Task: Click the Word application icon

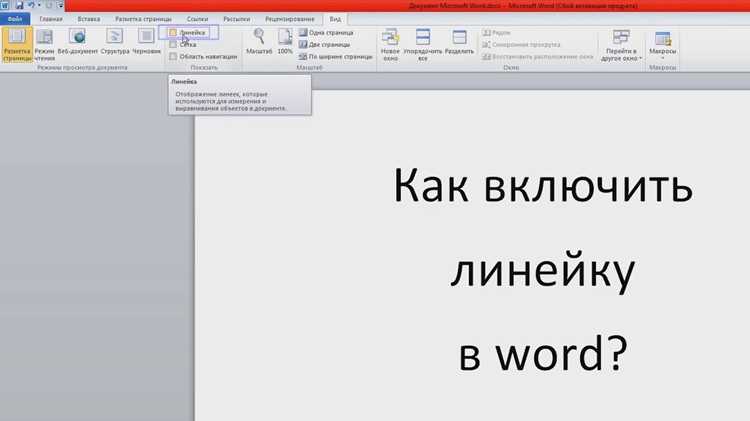Action: (5, 5)
